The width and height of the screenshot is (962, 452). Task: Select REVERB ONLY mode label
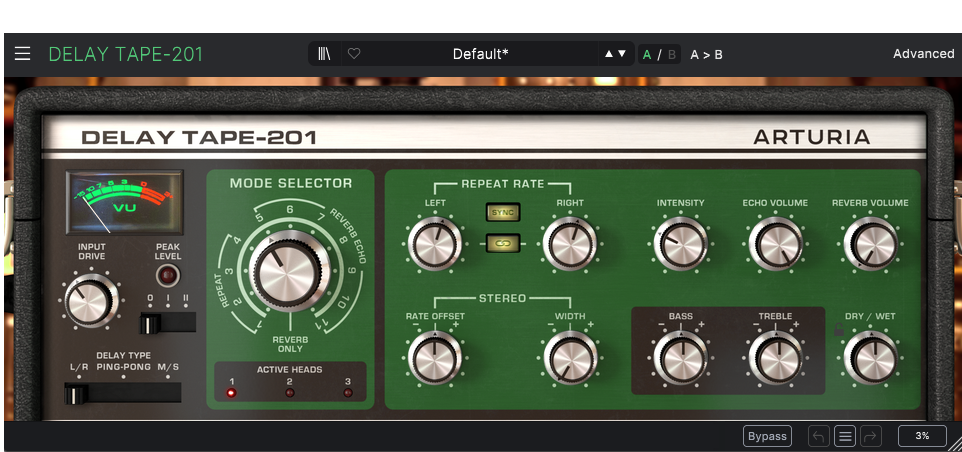[290, 343]
